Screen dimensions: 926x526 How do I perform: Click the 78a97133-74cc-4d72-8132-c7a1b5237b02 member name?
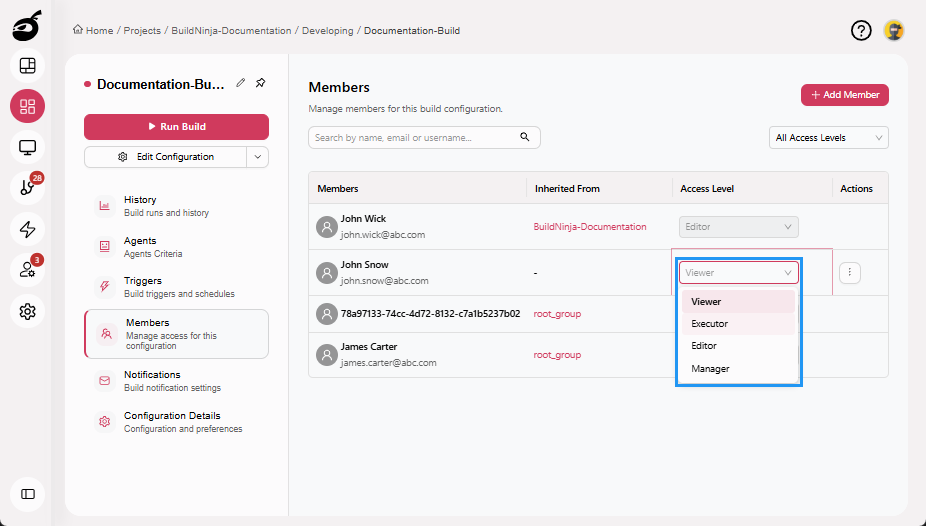[x=431, y=313]
